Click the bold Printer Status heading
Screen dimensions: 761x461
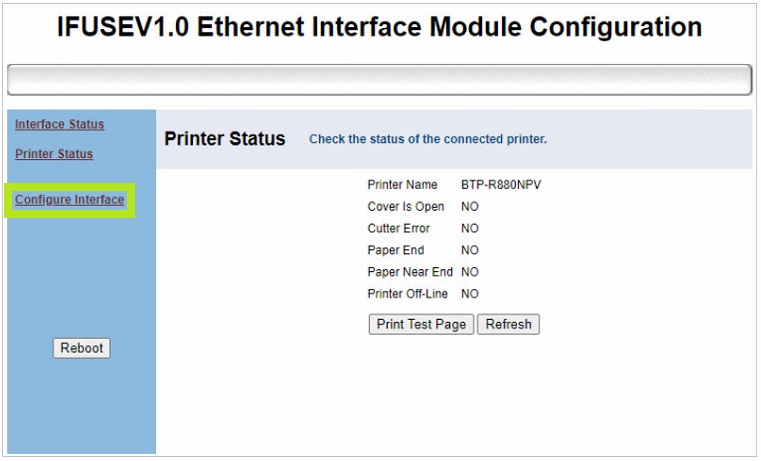(225, 139)
